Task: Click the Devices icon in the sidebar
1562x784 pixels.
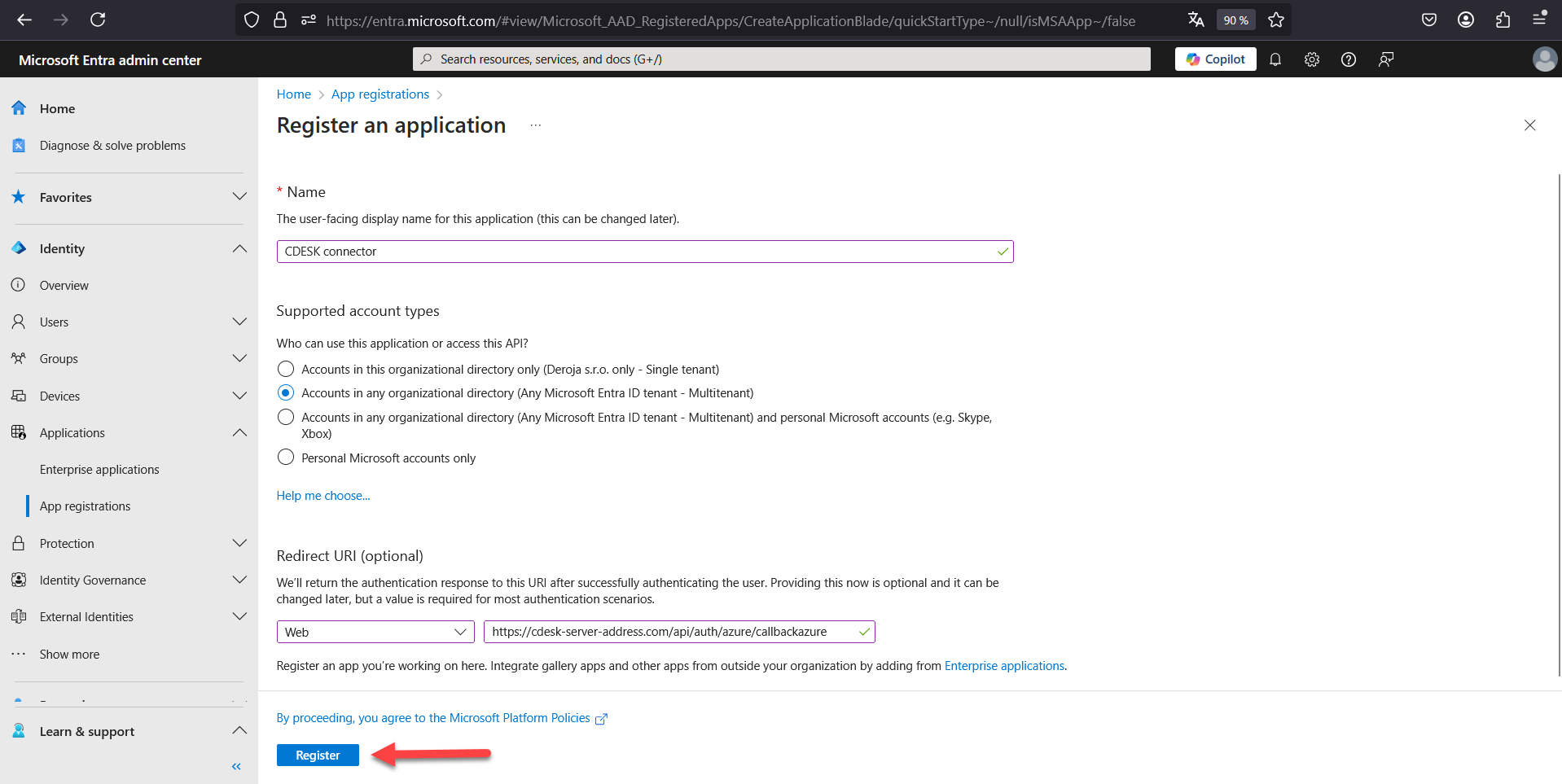Action: tap(19, 396)
